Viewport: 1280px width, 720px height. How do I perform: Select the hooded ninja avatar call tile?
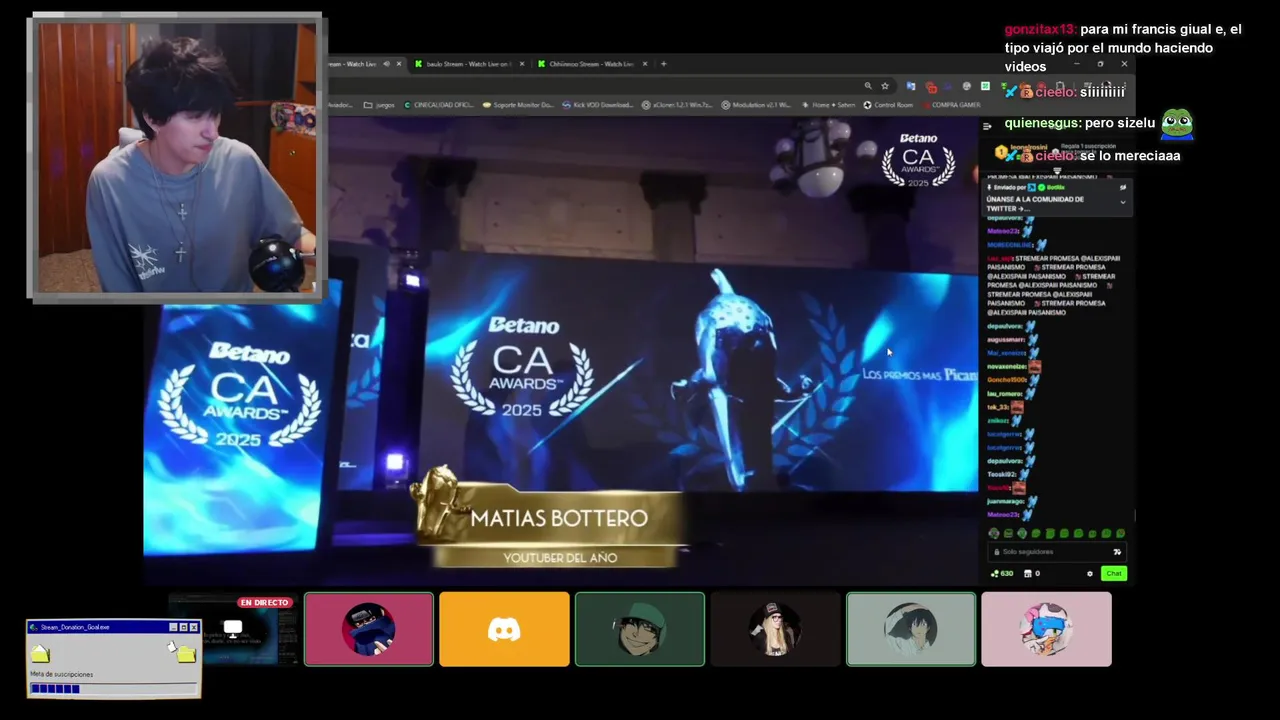click(369, 629)
